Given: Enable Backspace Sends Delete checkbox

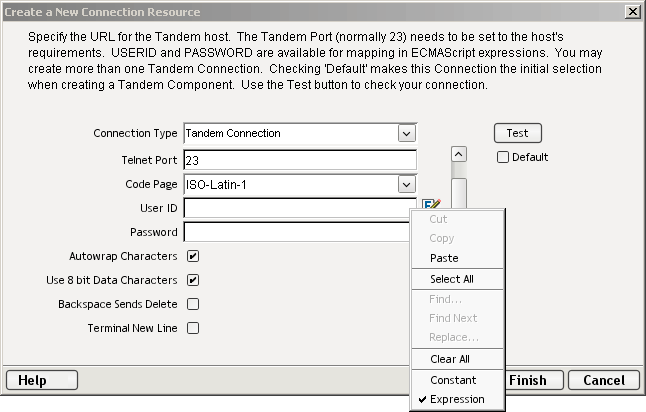Looking at the screenshot, I should point(193,304).
